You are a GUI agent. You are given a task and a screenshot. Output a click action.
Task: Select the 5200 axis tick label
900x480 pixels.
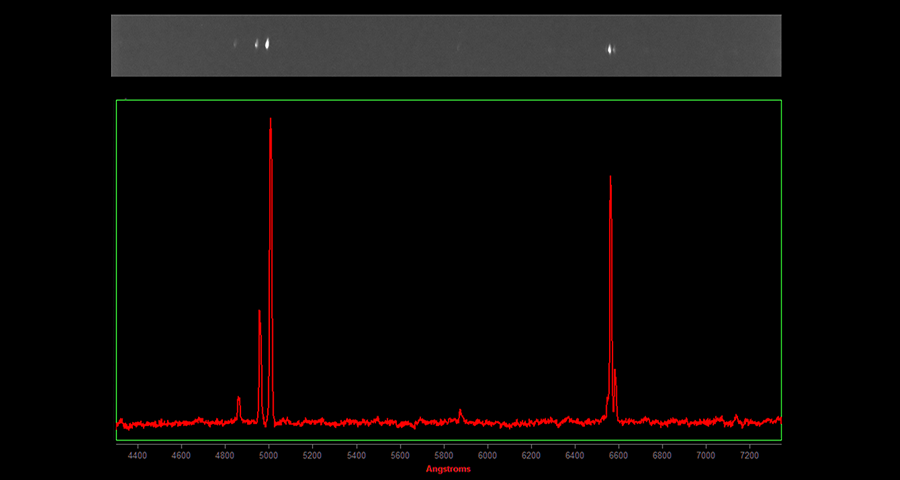312,455
